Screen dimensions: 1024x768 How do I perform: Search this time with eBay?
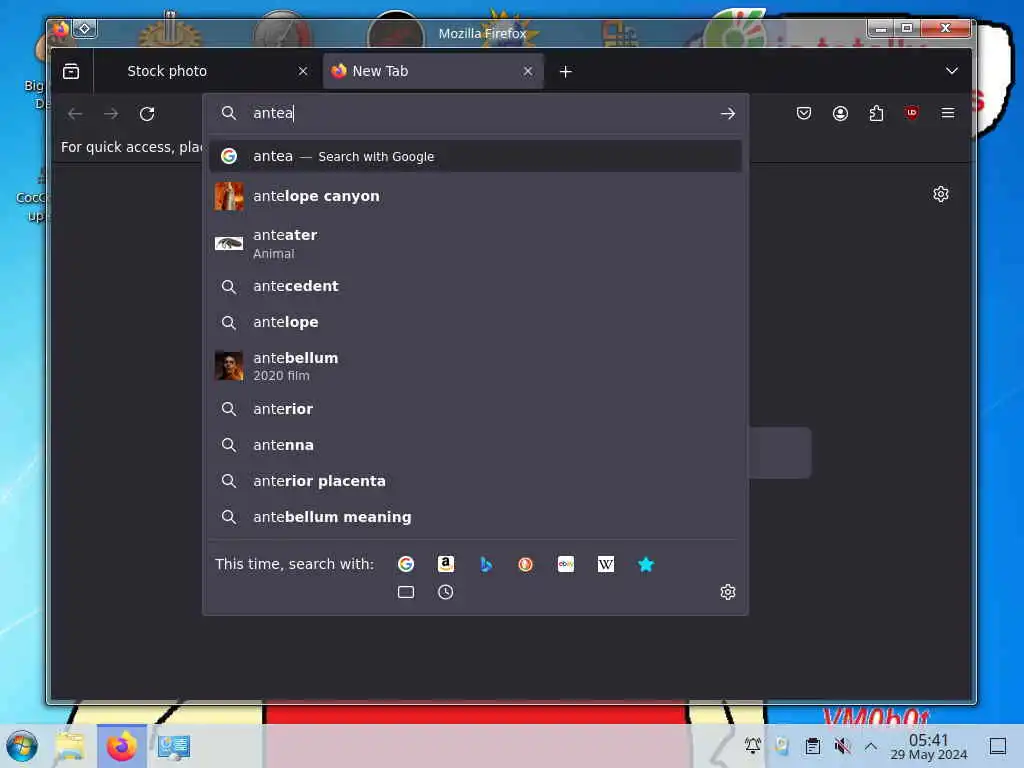(x=566, y=564)
